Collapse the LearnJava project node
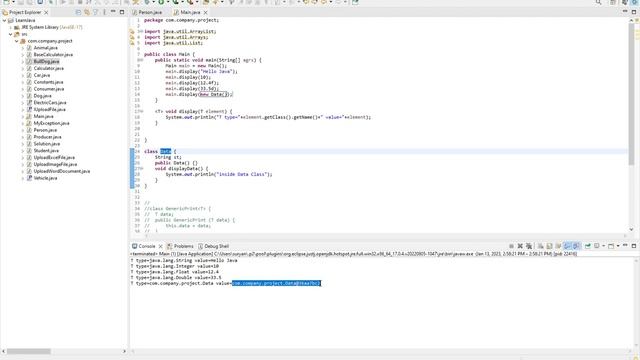This screenshot has width=640, height=360. pyautogui.click(x=4, y=20)
